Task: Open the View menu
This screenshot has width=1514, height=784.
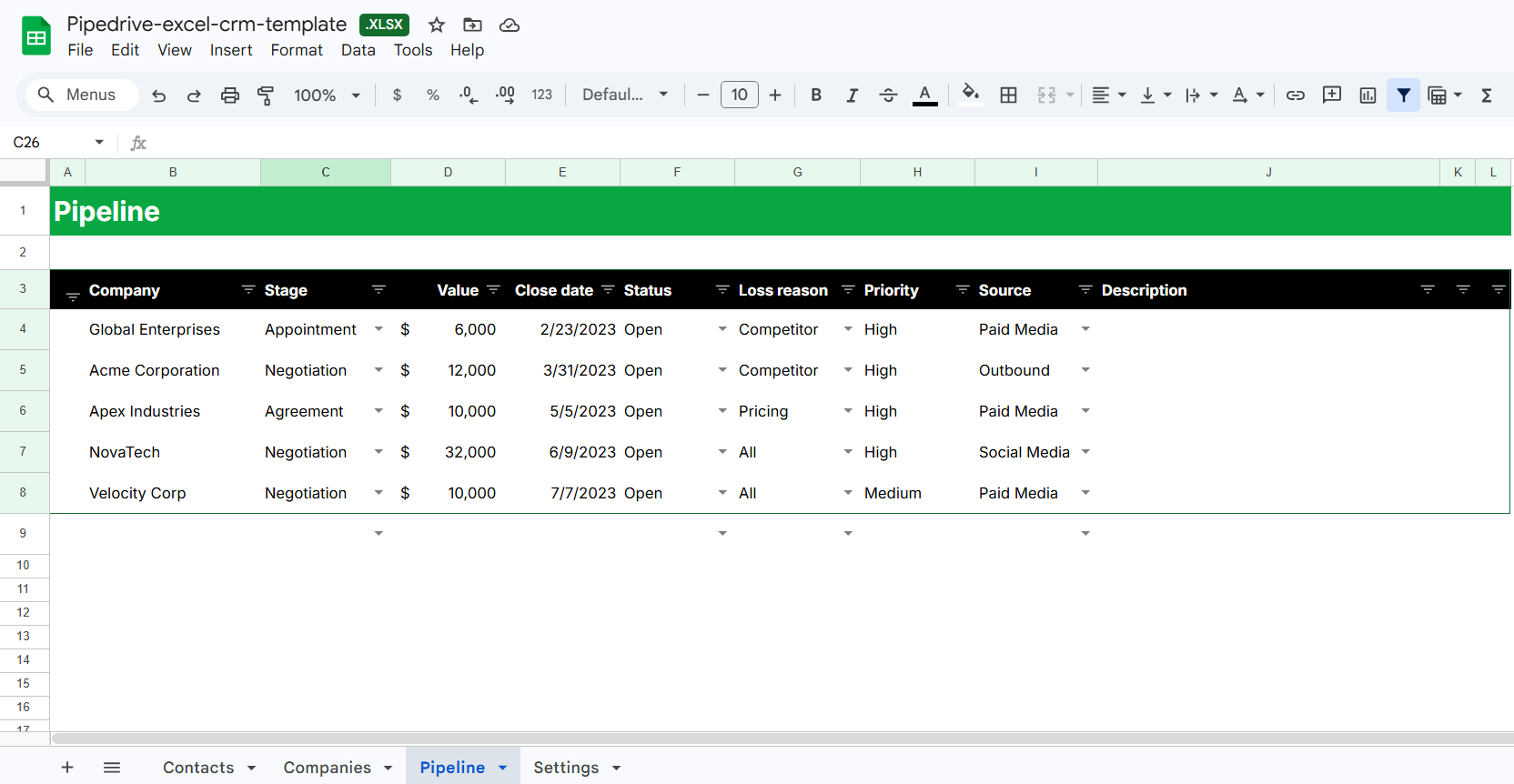Action: click(x=175, y=50)
